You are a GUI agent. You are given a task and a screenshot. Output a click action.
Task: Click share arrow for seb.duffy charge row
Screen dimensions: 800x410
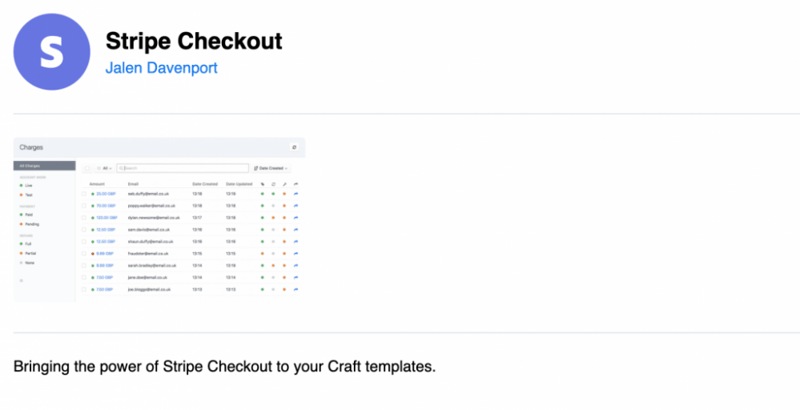tap(297, 193)
